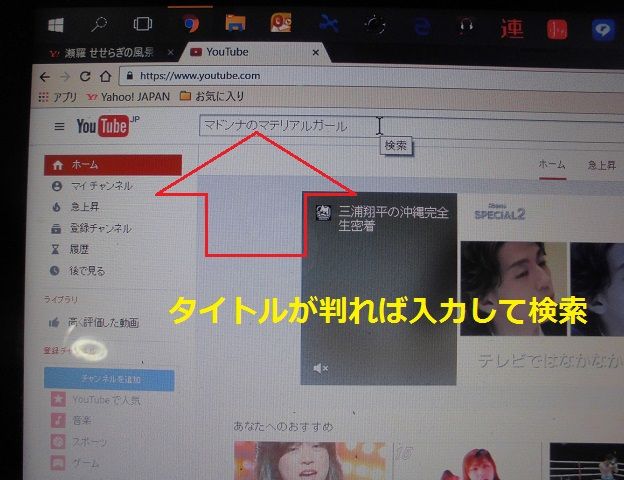The image size is (624, 480).
Task: Open 履歴 in the sidebar
Action: click(70, 250)
